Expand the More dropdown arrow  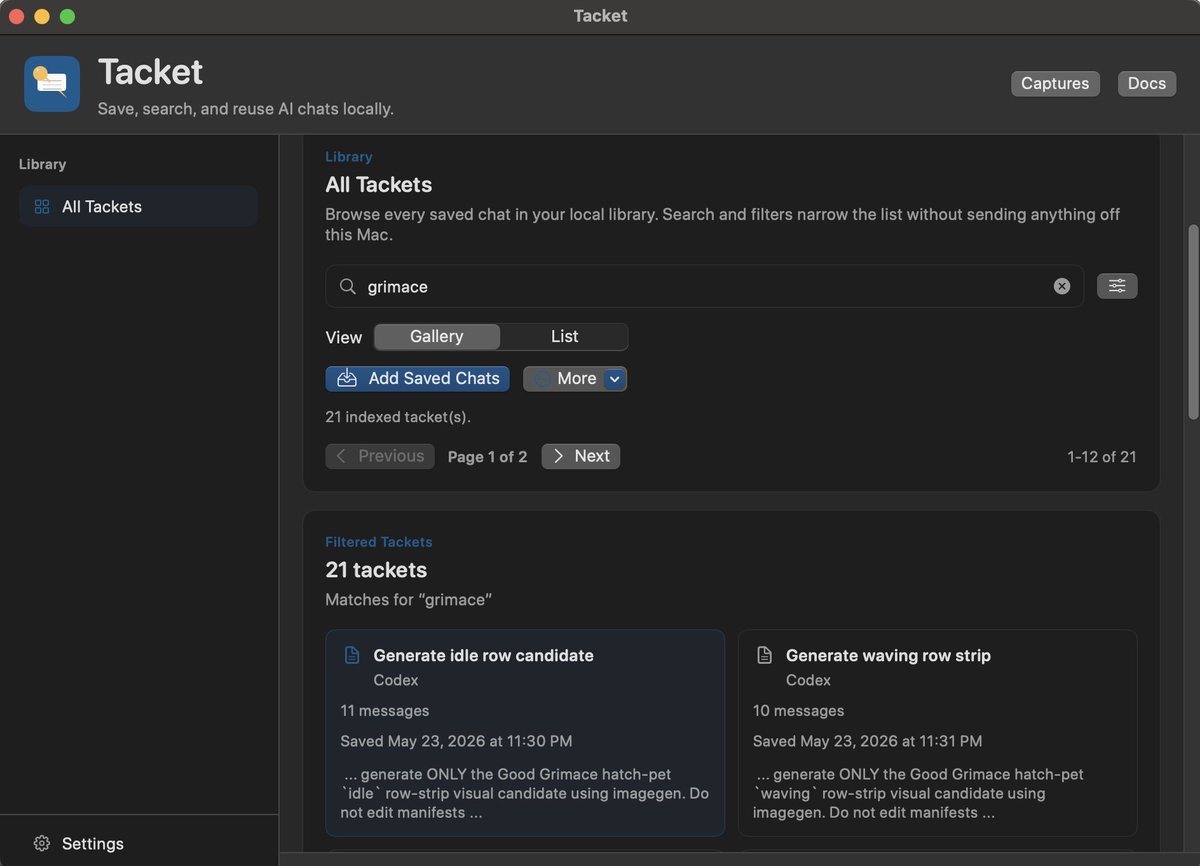click(616, 379)
